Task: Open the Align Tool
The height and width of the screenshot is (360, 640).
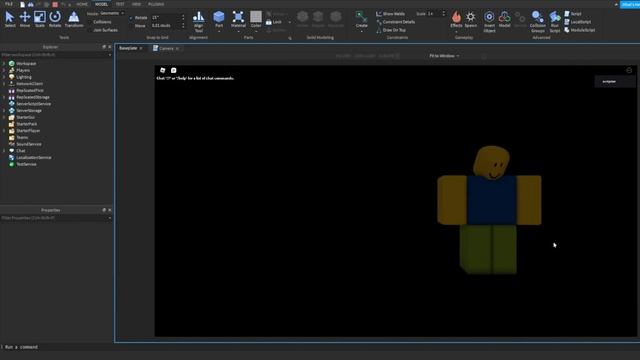Action: click(198, 22)
